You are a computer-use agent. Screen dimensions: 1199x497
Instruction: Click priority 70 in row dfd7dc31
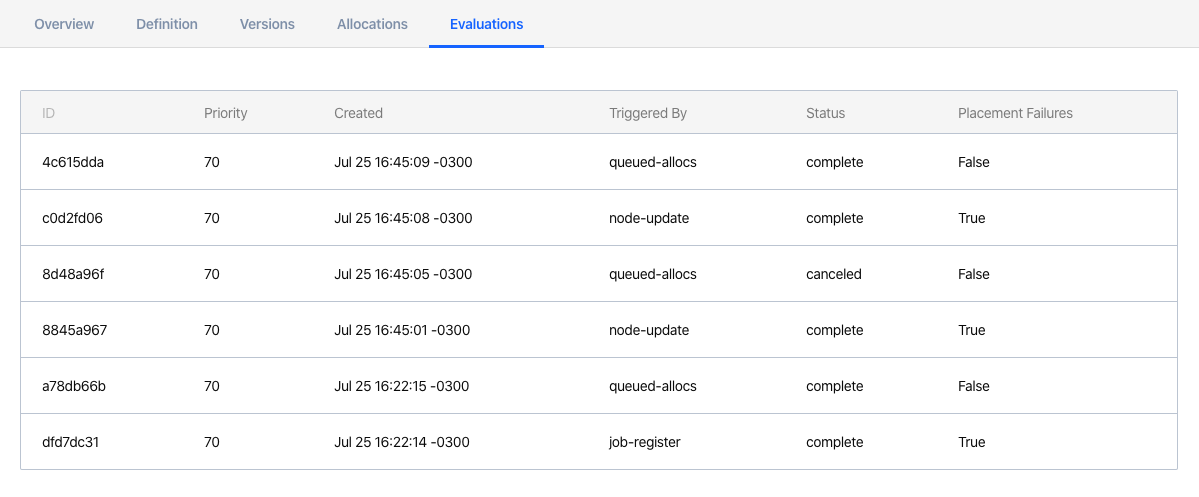click(x=212, y=442)
